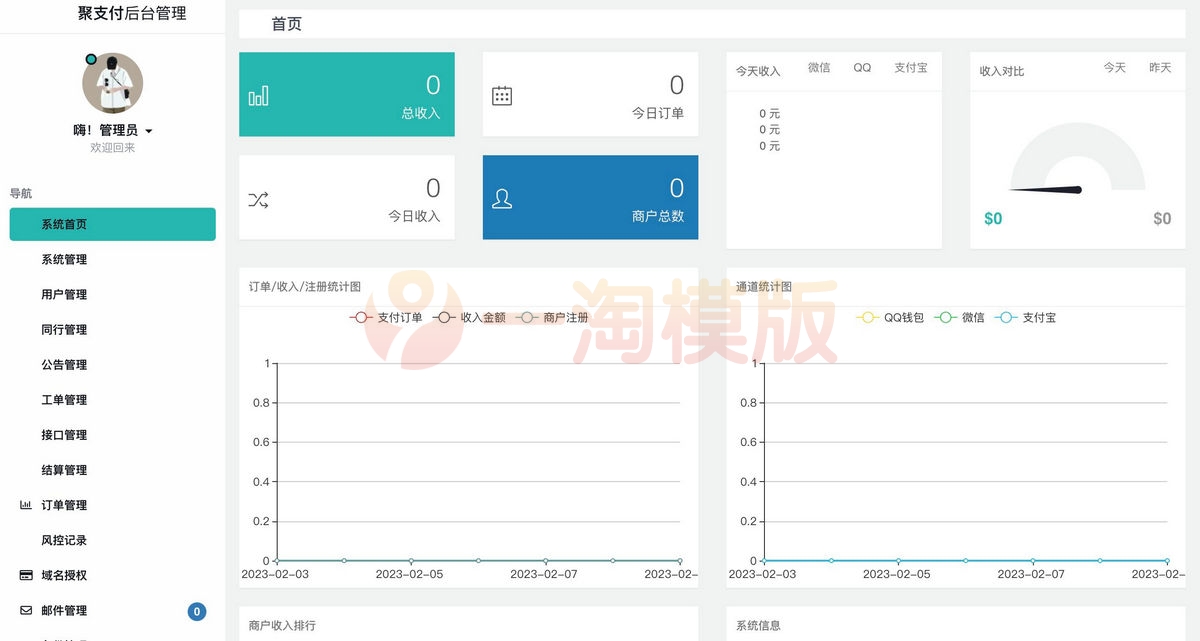Switch to QQ tab in 今天收入
Viewport: 1200px width, 641px height.
(x=862, y=68)
